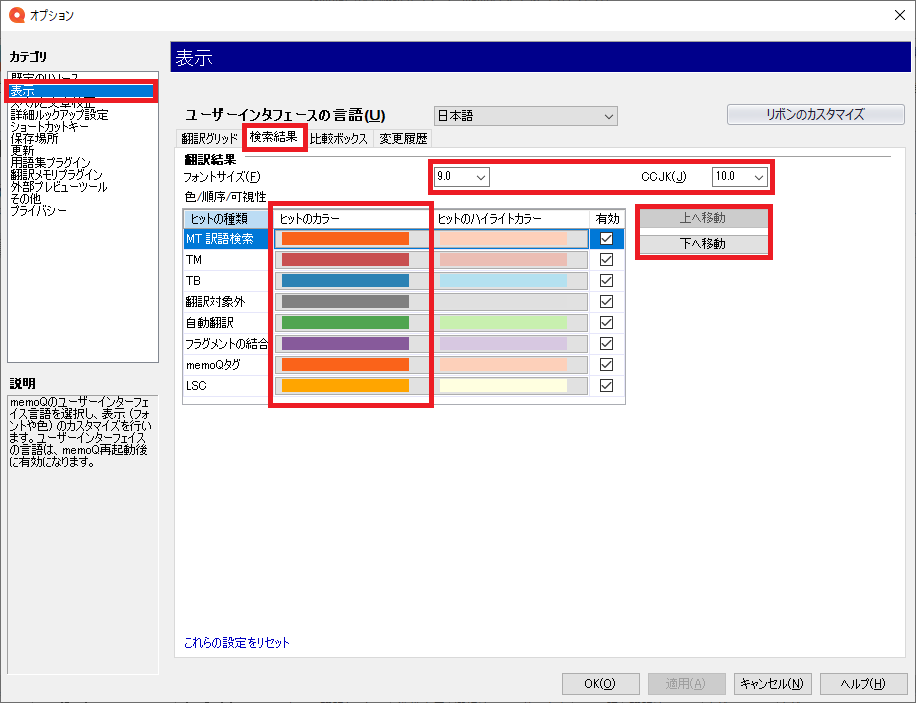
Task: Pick the green 自動翻訳 hit color swatch
Action: pyautogui.click(x=346, y=323)
